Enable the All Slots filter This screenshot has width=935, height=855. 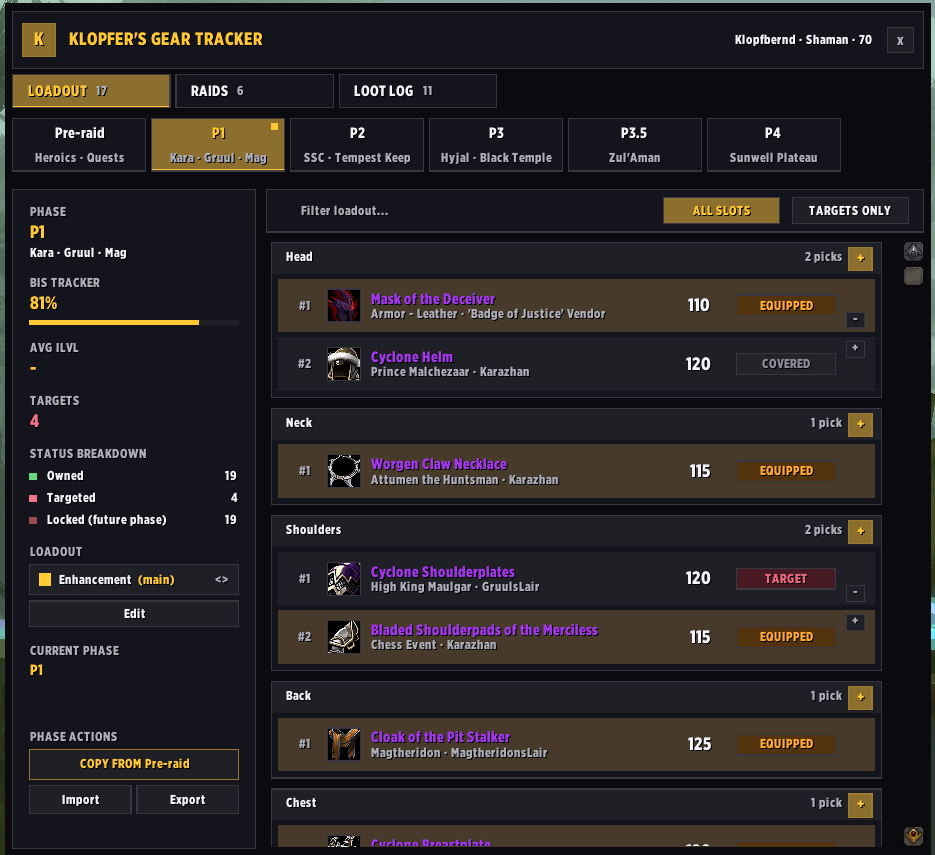pyautogui.click(x=721, y=210)
